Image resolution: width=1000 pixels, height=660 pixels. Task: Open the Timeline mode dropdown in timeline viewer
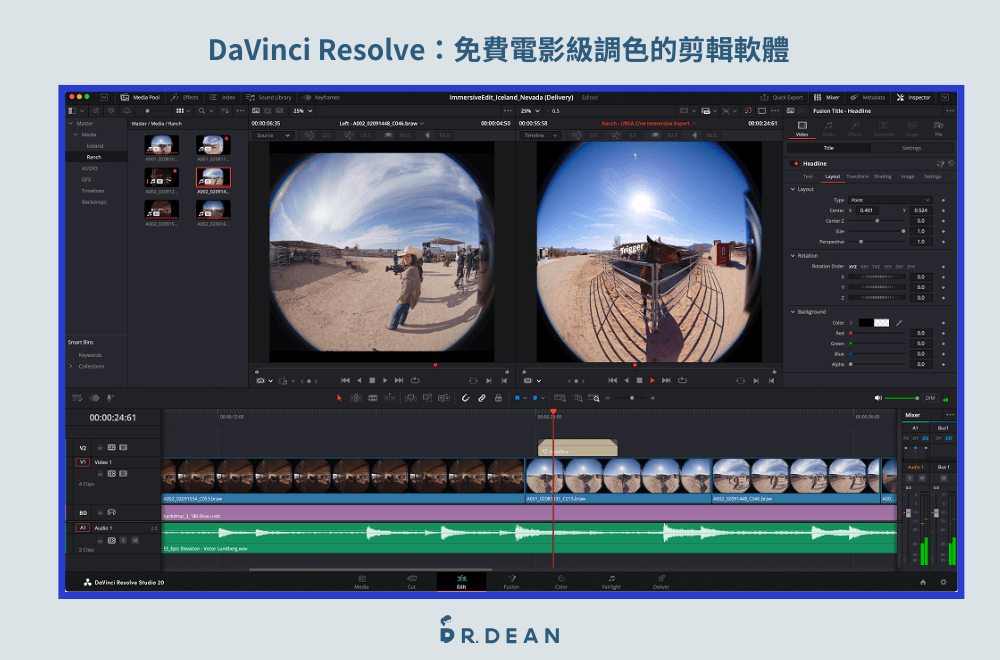pyautogui.click(x=540, y=135)
